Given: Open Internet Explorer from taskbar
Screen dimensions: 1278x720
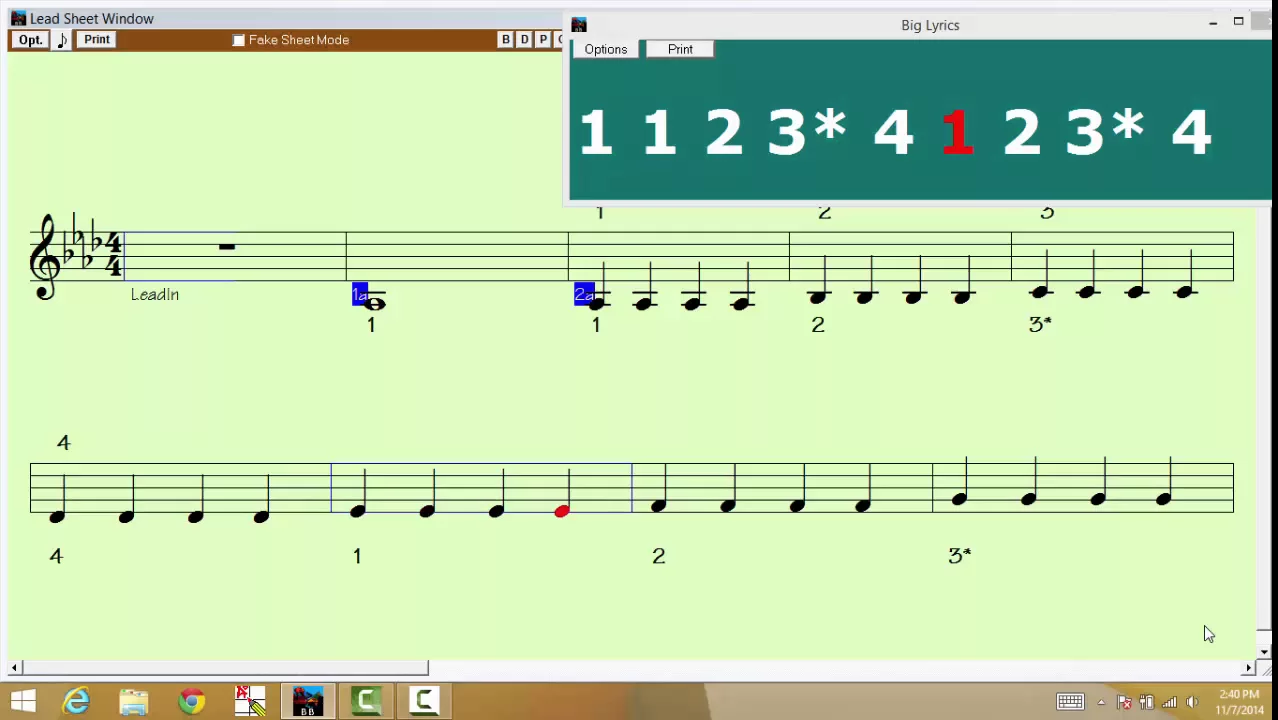Looking at the screenshot, I should pyautogui.click(x=76, y=701).
